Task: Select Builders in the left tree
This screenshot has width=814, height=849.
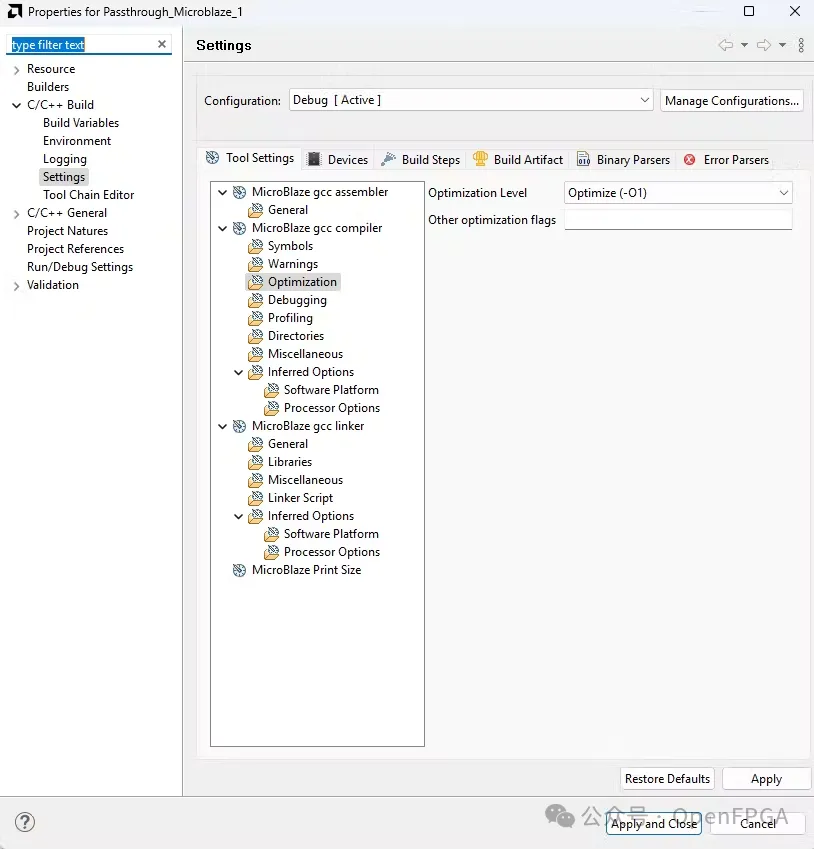Action: pos(48,87)
